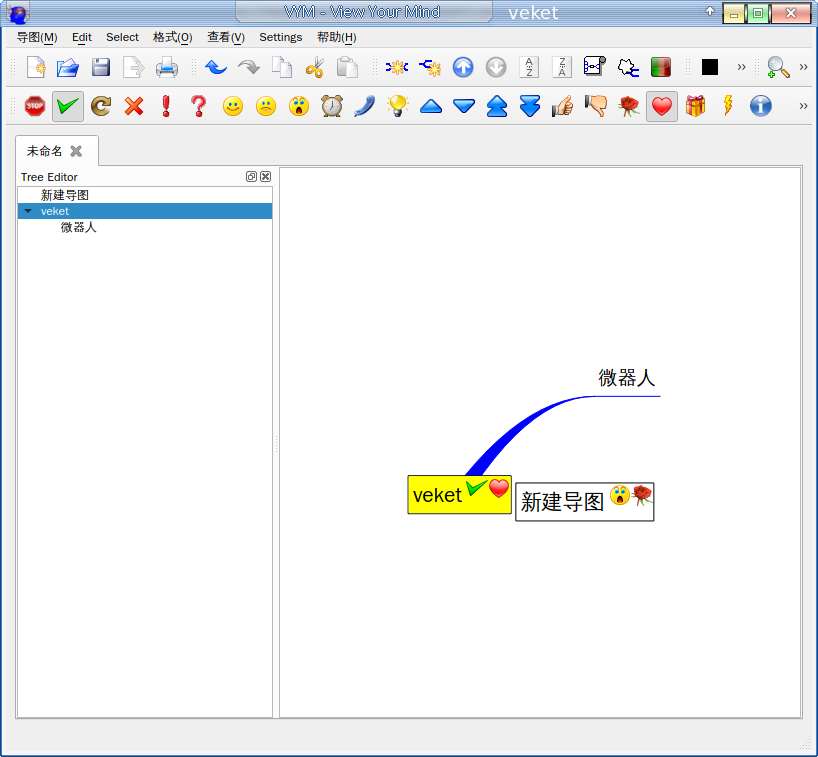Toggle the red cross flag

tap(134, 106)
